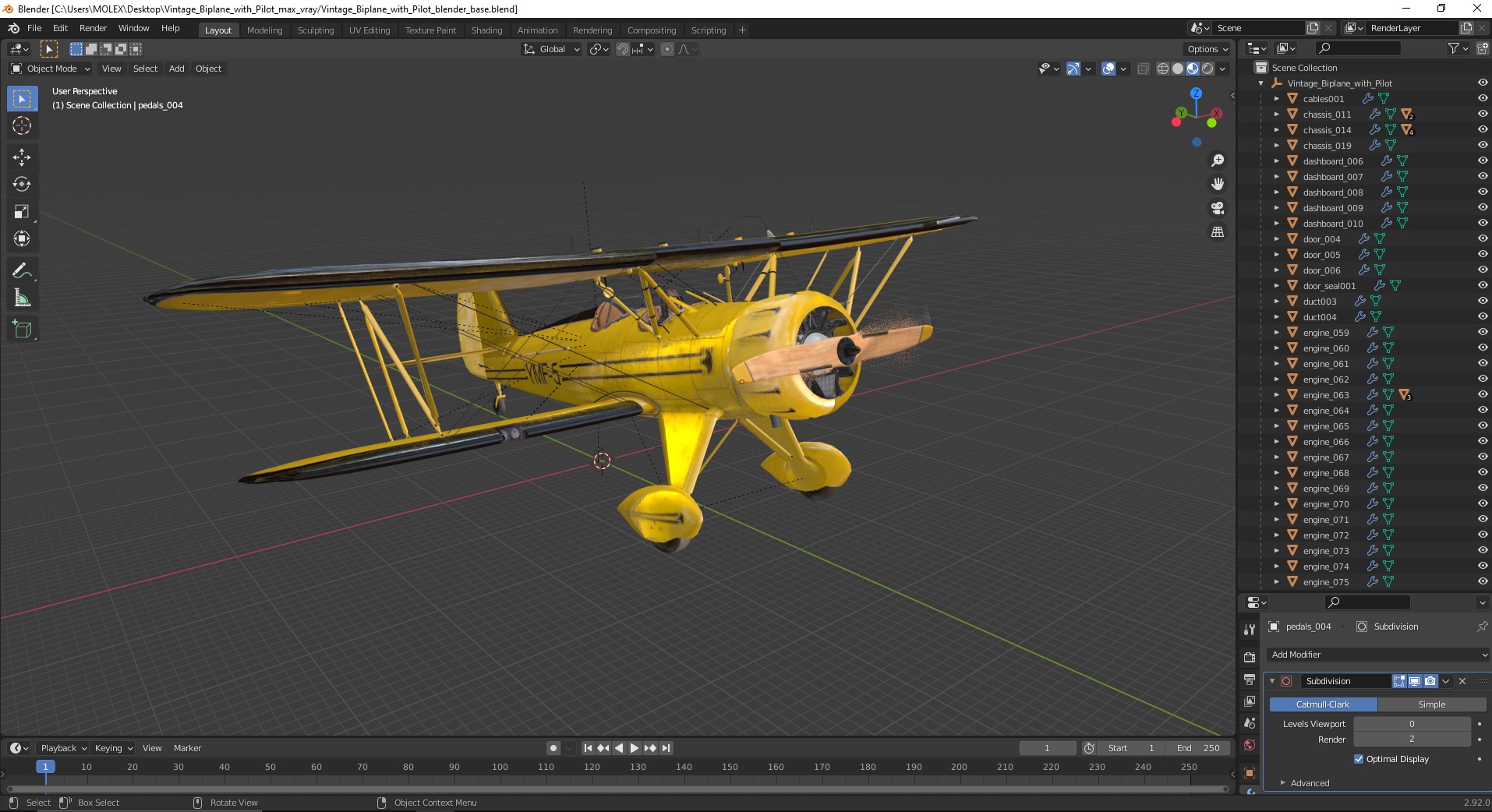Click the viewport pan hand icon
The width and height of the screenshot is (1492, 812).
pyautogui.click(x=1217, y=184)
